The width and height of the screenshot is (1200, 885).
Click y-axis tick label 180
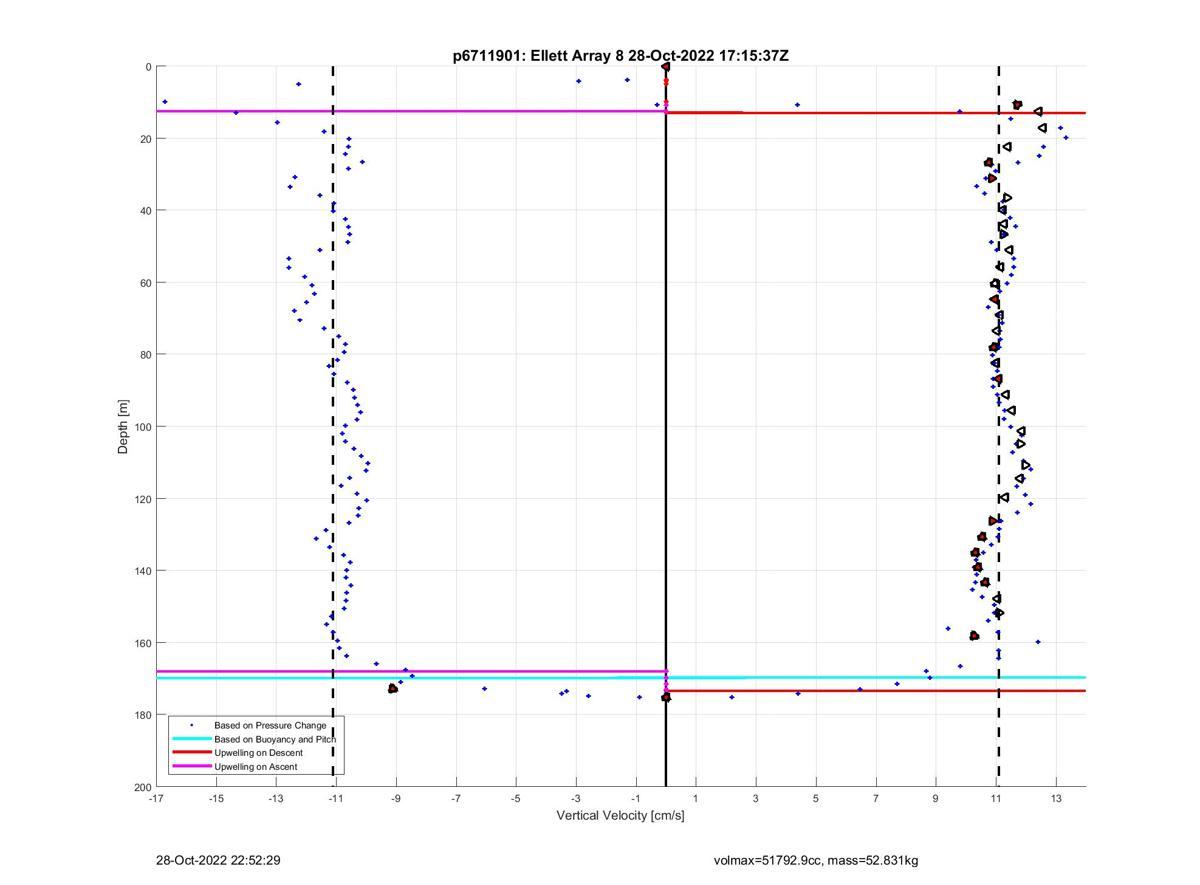(x=143, y=715)
